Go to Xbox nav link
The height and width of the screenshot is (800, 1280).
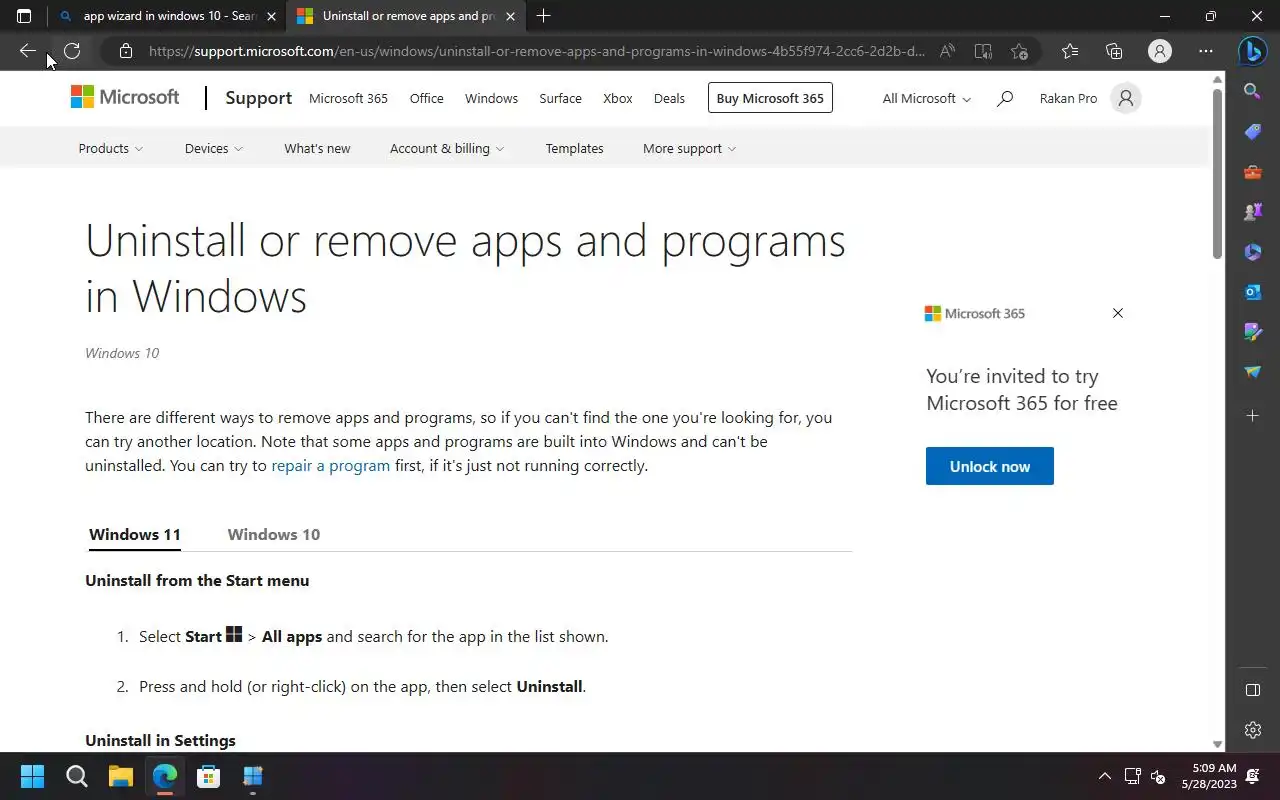[x=618, y=98]
